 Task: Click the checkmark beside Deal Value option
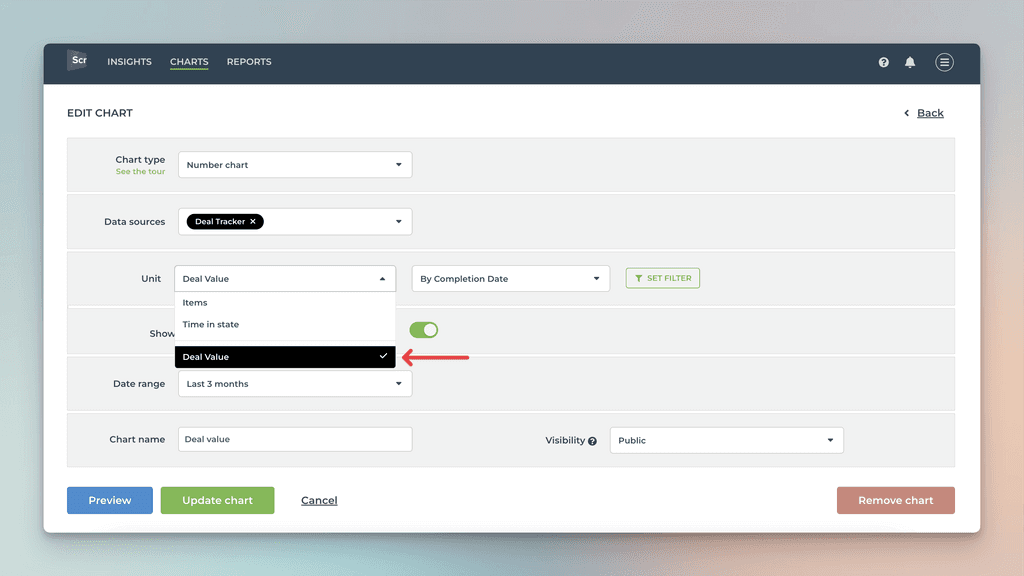click(383, 356)
